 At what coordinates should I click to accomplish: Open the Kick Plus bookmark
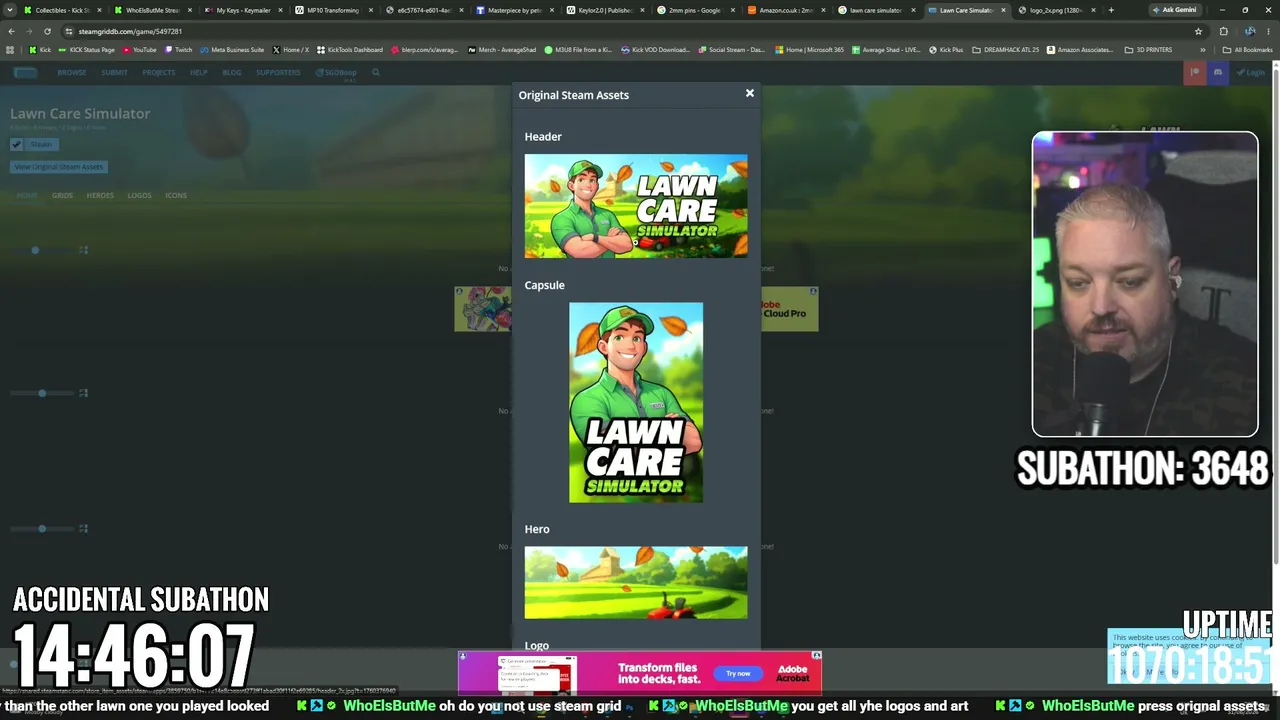pyautogui.click(x=946, y=50)
